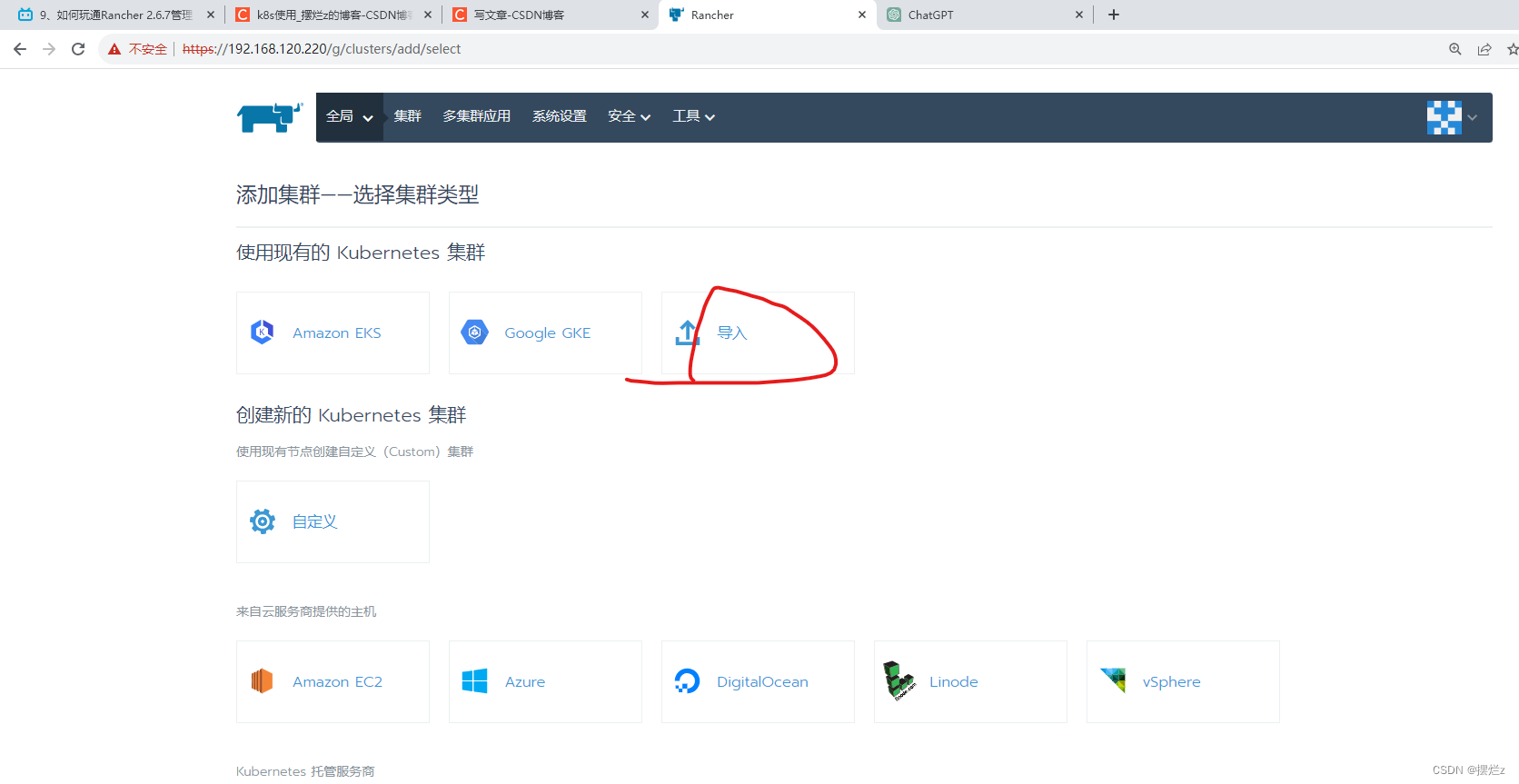Viewport: 1519px width, 784px height.
Task: Select the Linode host provider
Action: (x=970, y=681)
